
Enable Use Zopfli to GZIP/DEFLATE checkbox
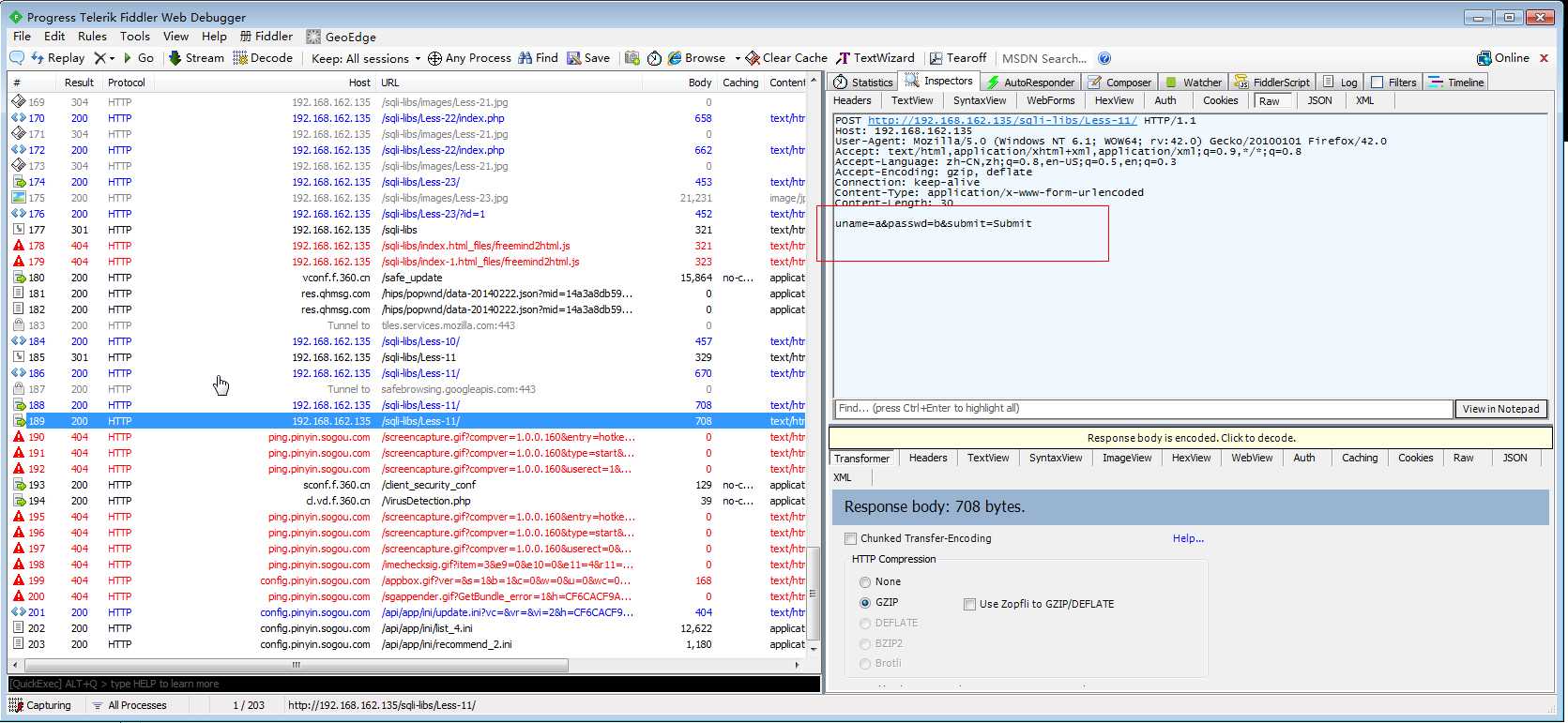pos(969,605)
